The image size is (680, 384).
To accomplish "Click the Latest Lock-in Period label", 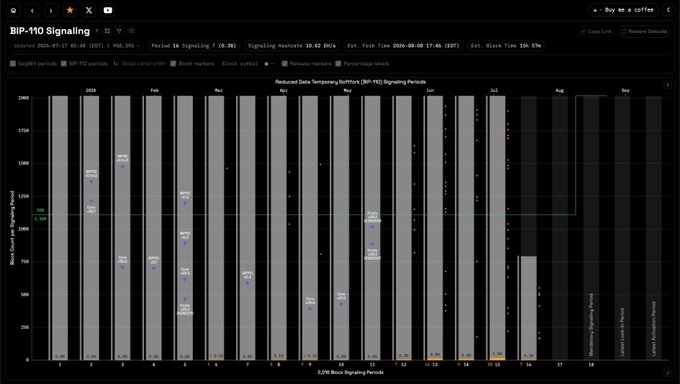I will [622, 332].
